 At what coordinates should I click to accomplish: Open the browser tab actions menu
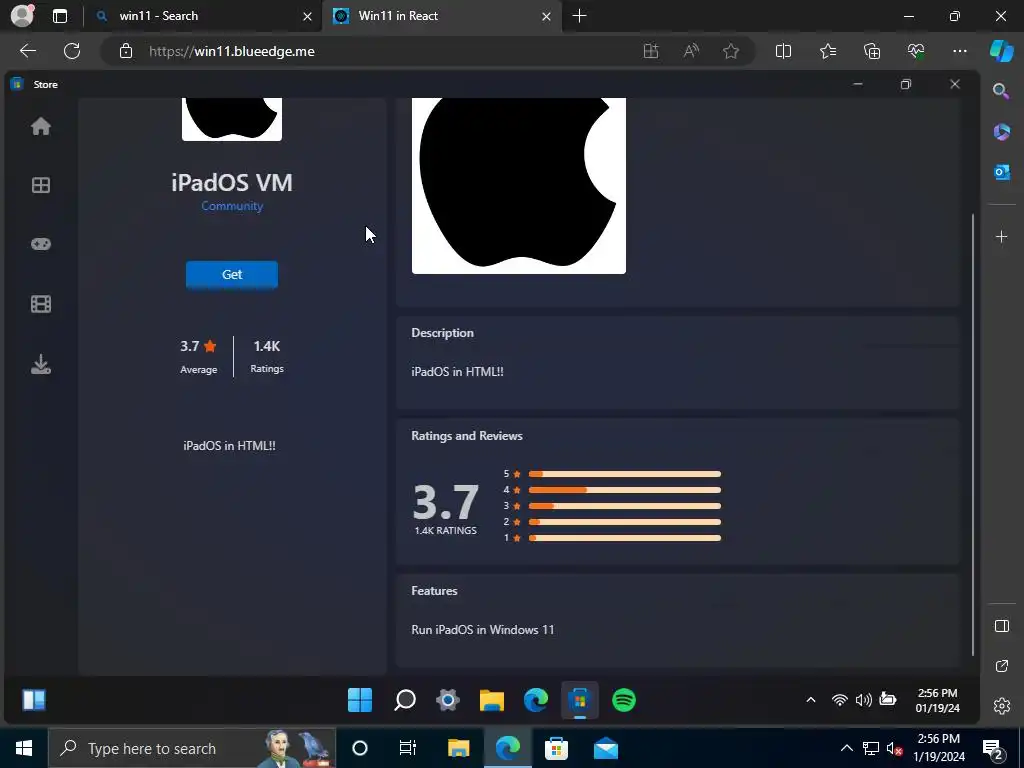tap(60, 16)
